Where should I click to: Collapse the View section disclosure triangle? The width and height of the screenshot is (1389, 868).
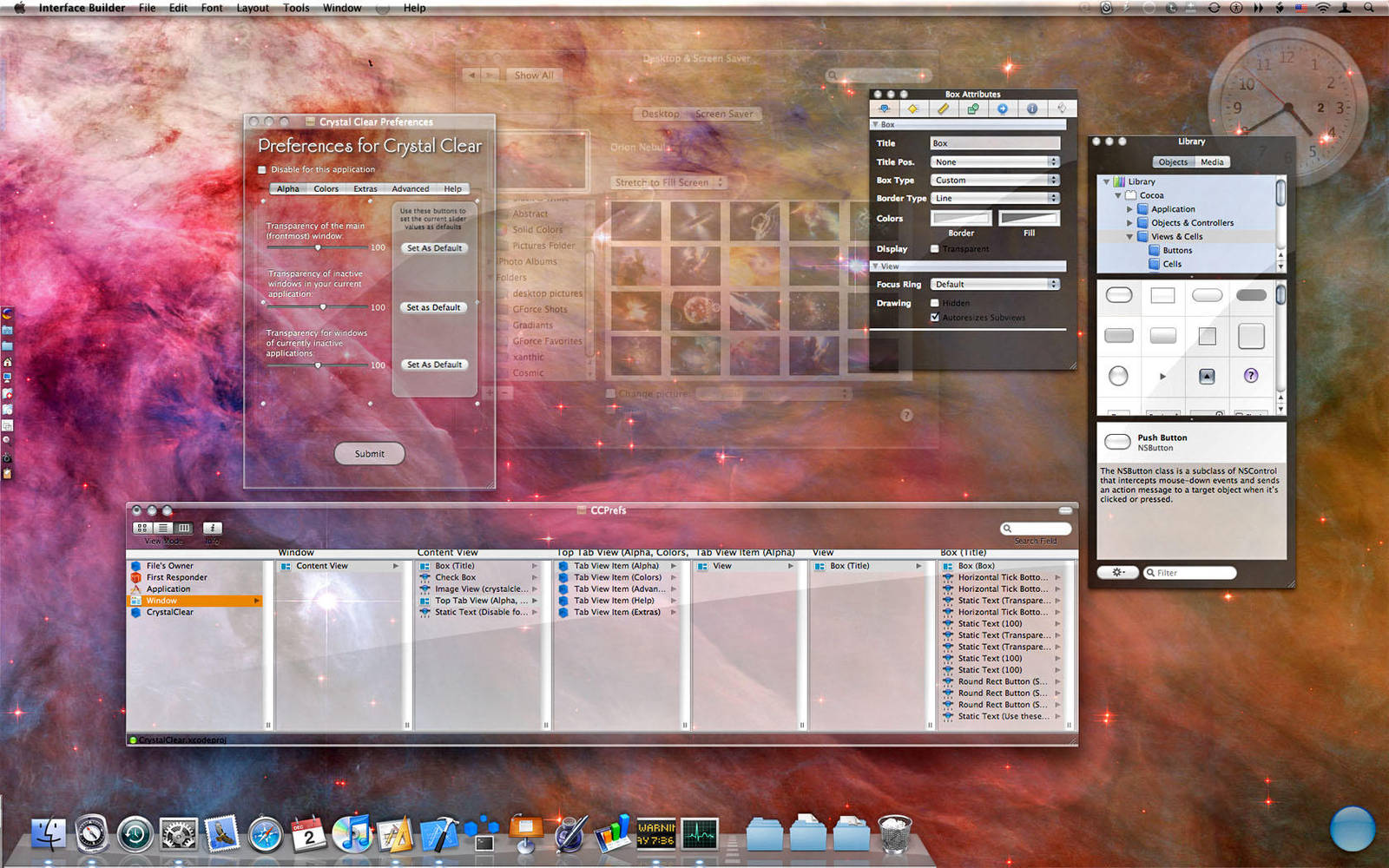click(875, 266)
